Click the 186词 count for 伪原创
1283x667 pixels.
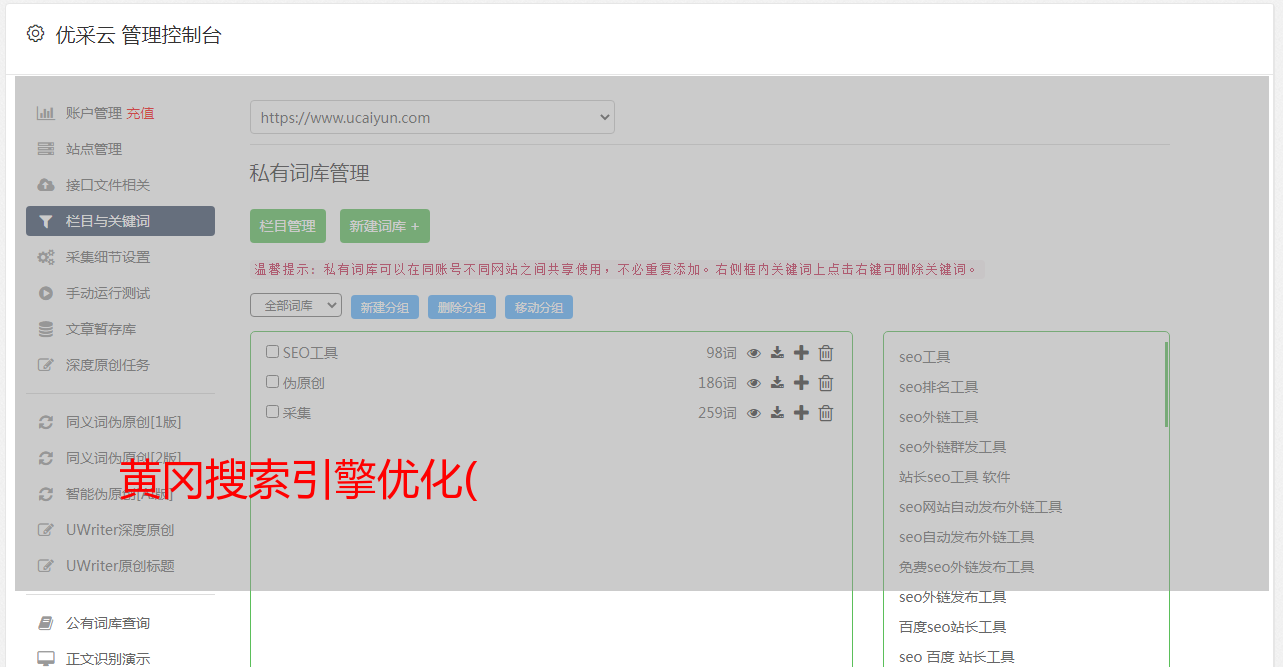click(x=717, y=383)
